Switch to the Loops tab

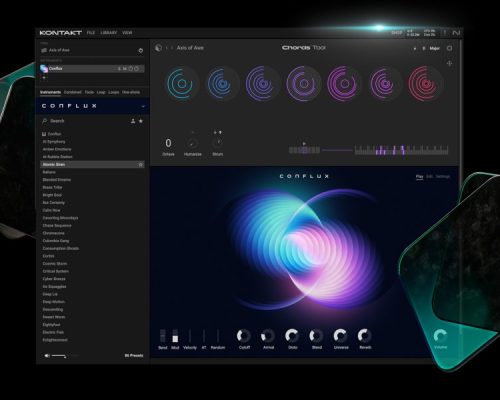tap(114, 92)
